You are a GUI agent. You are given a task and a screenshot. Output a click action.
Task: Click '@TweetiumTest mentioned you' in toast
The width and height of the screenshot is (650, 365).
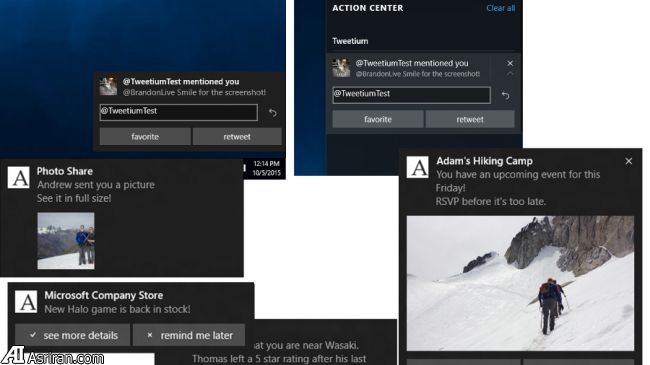181,82
